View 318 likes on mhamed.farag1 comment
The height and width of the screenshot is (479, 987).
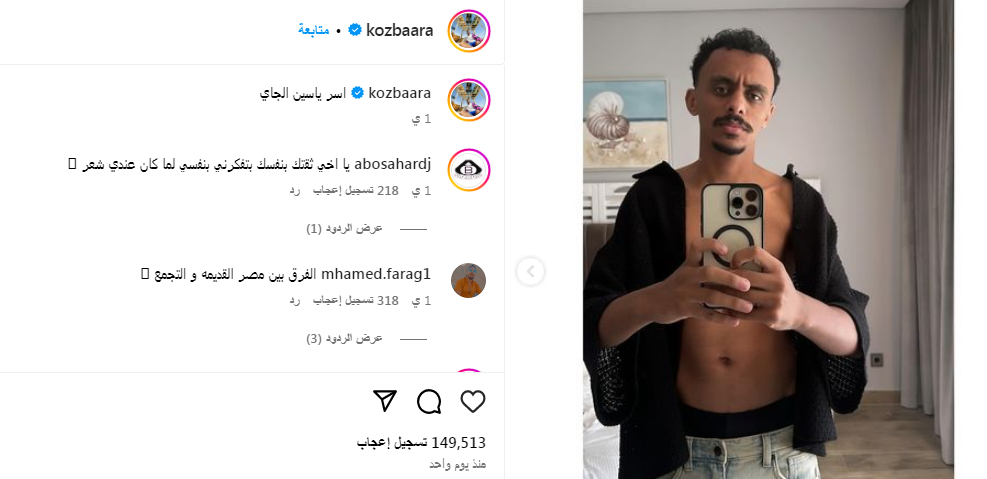356,300
